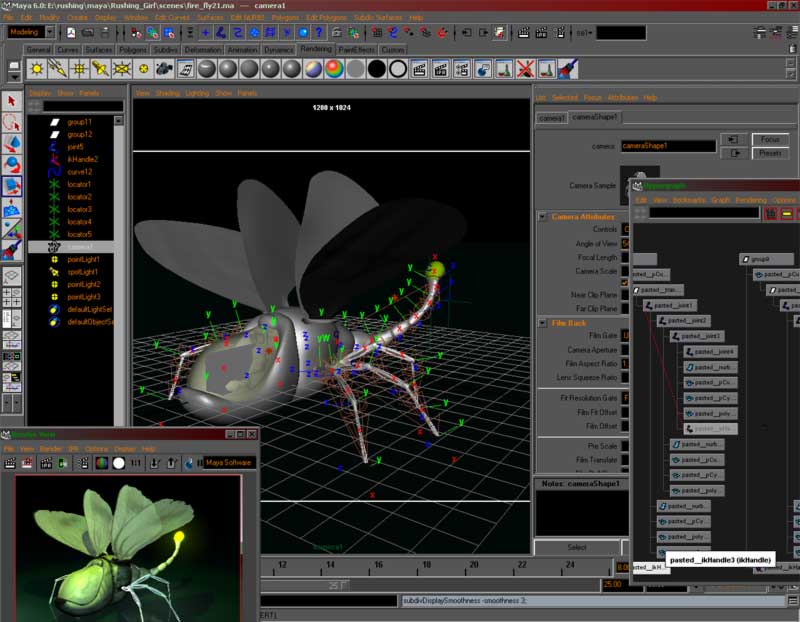Select the Lasso tool in toolbox
This screenshot has width=800, height=622.
(12, 122)
